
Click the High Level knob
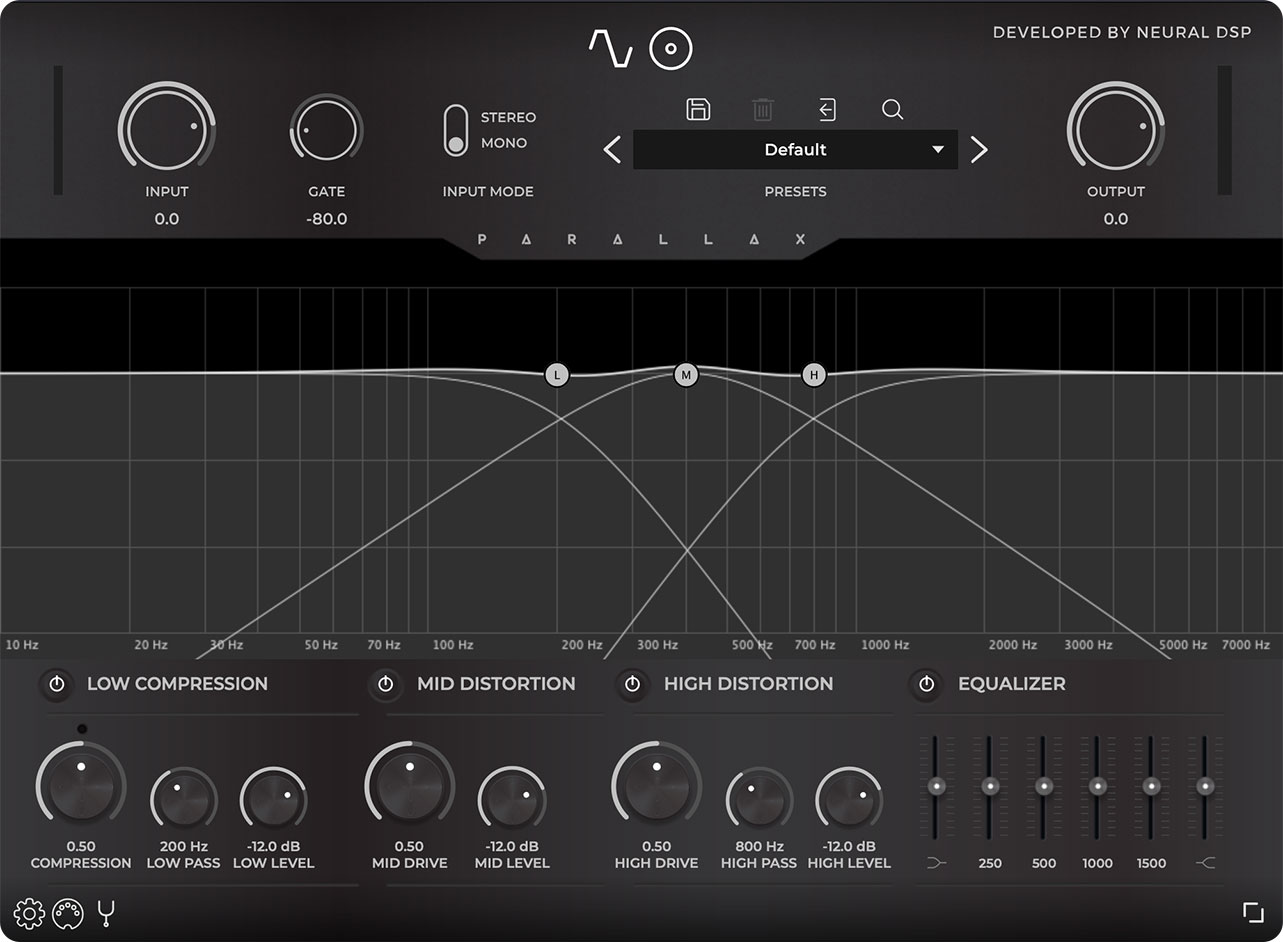coord(849,800)
